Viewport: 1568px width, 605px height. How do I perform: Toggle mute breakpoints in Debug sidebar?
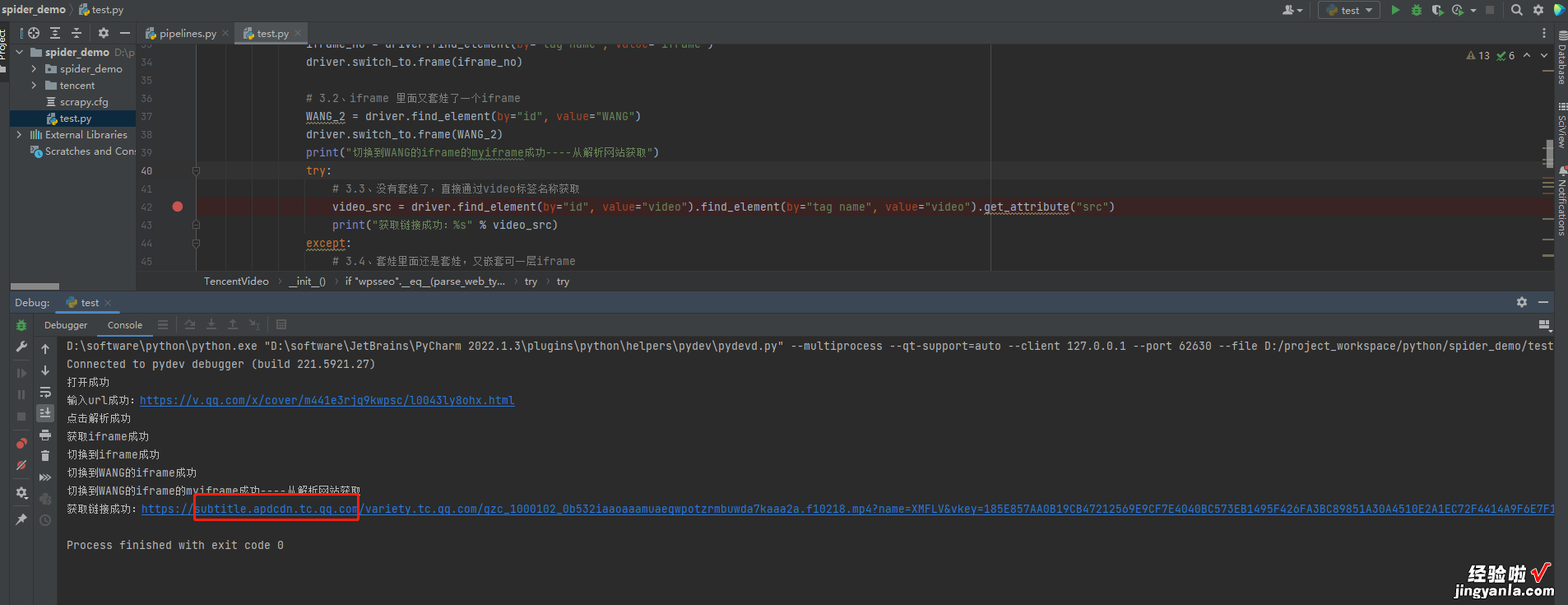point(21,465)
